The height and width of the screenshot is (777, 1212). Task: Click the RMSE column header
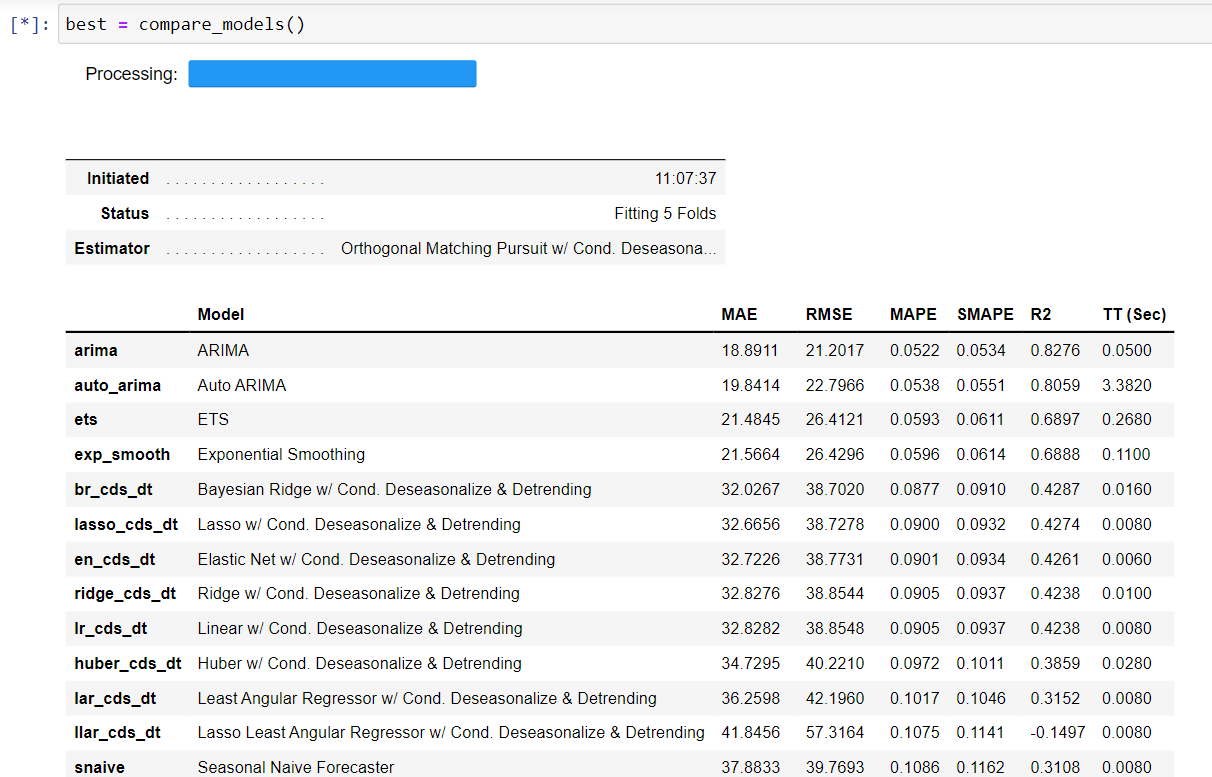pyautogui.click(x=829, y=314)
